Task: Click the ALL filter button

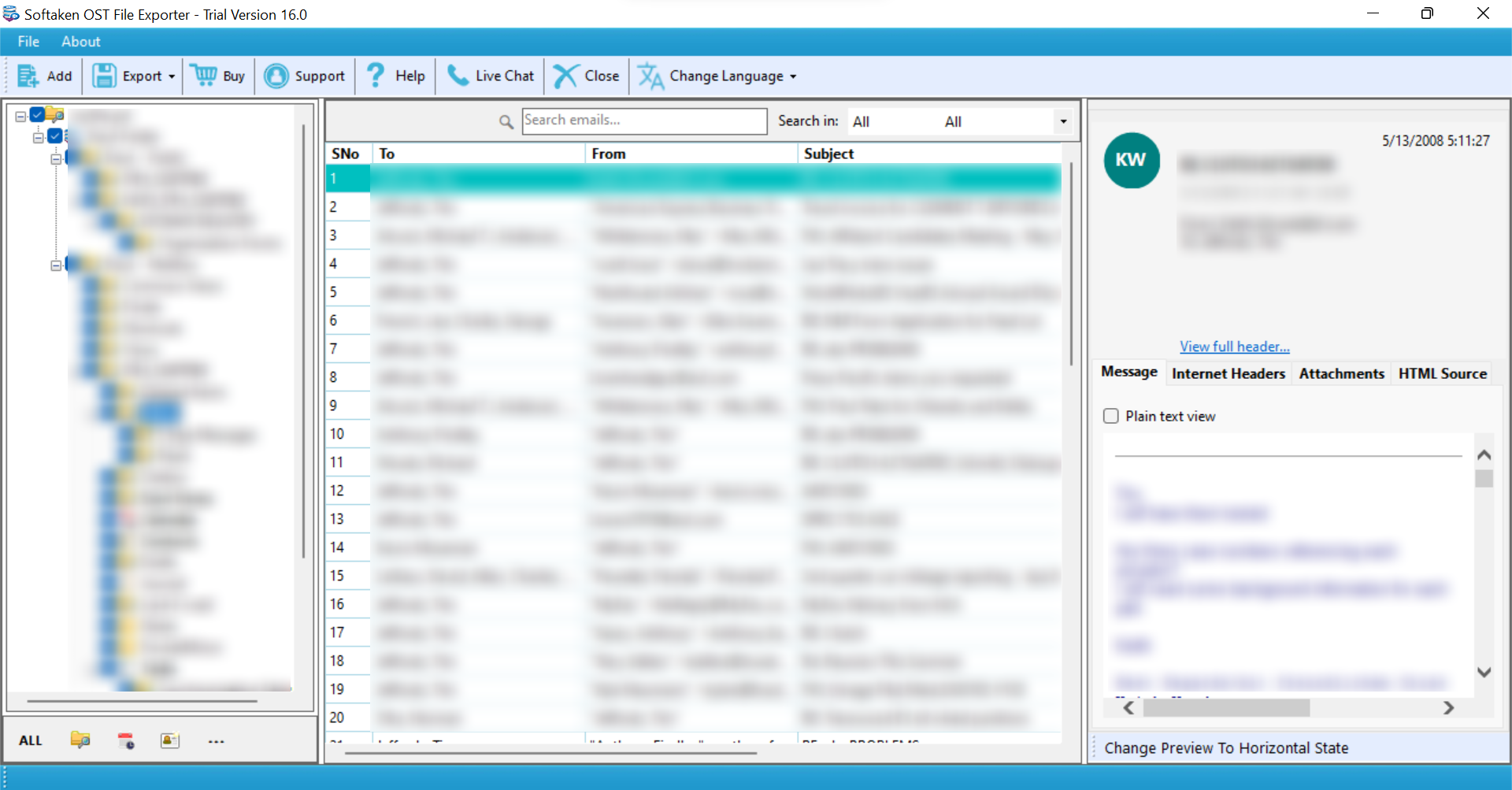Action: point(31,740)
